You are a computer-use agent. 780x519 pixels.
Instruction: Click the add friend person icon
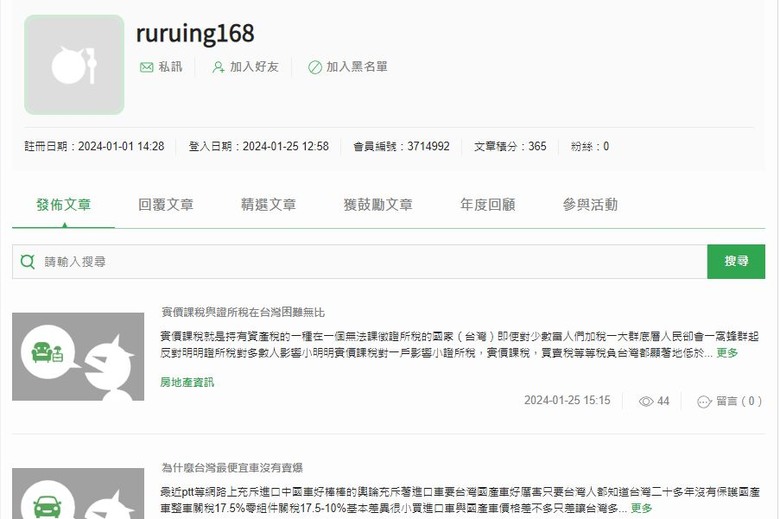(x=218, y=67)
